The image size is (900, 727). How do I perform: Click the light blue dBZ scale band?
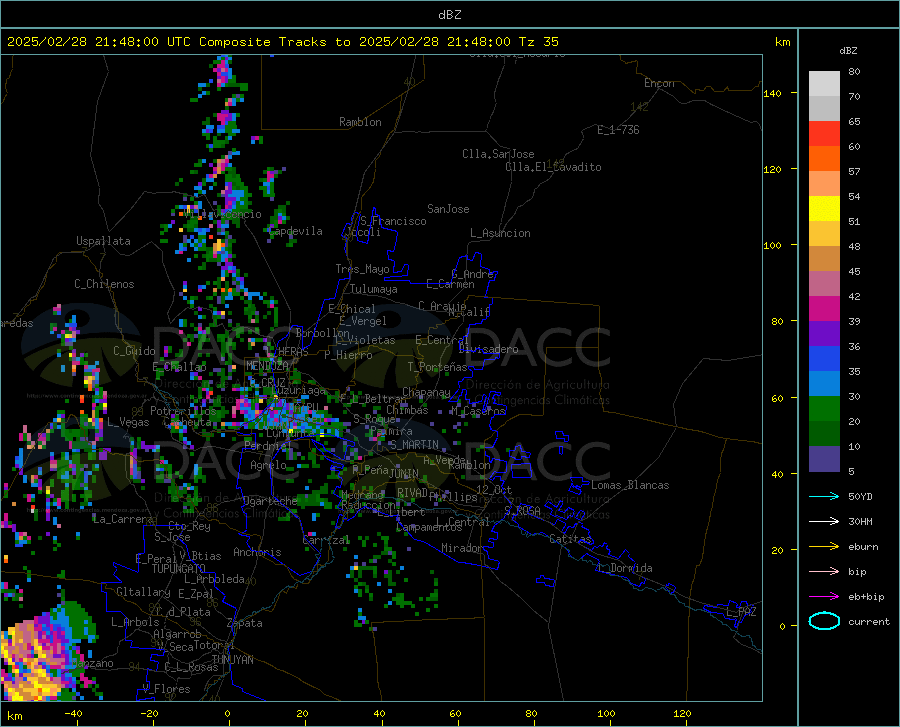[x=824, y=384]
